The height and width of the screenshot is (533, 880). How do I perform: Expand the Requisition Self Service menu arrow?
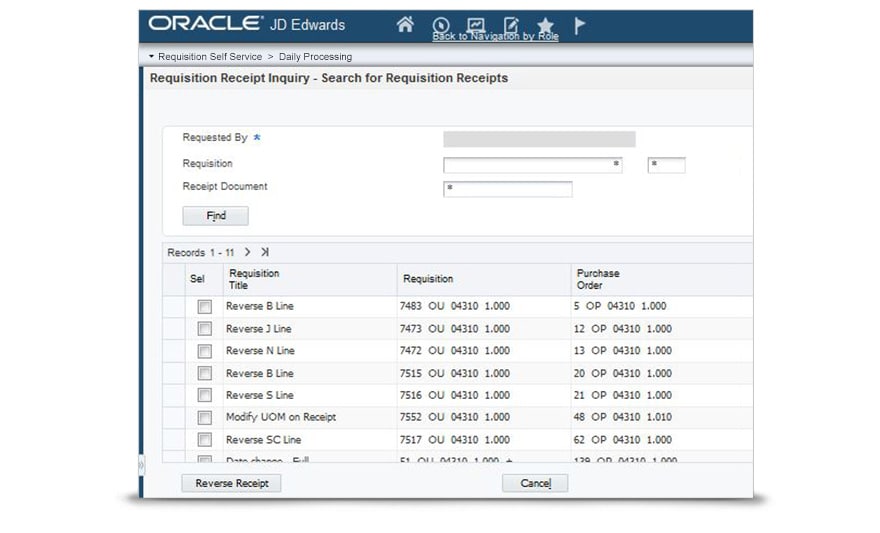(151, 57)
